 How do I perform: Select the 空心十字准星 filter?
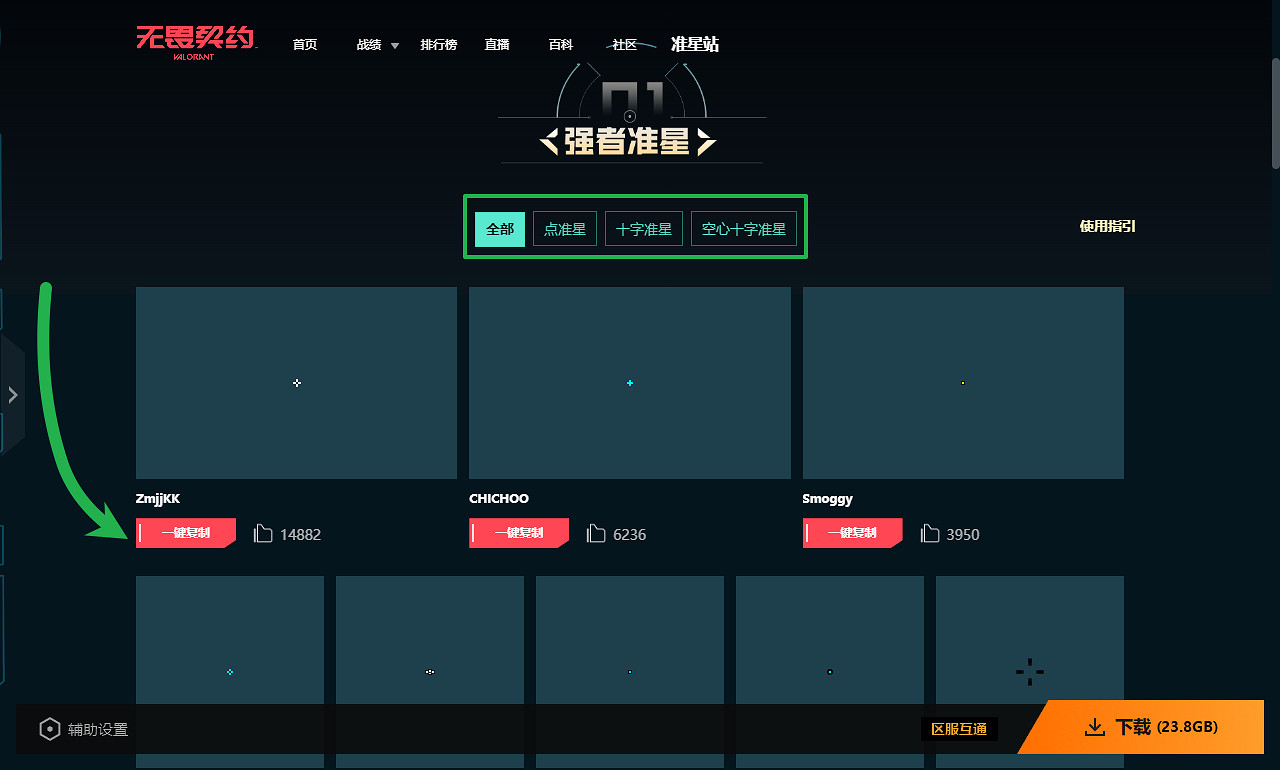click(743, 228)
